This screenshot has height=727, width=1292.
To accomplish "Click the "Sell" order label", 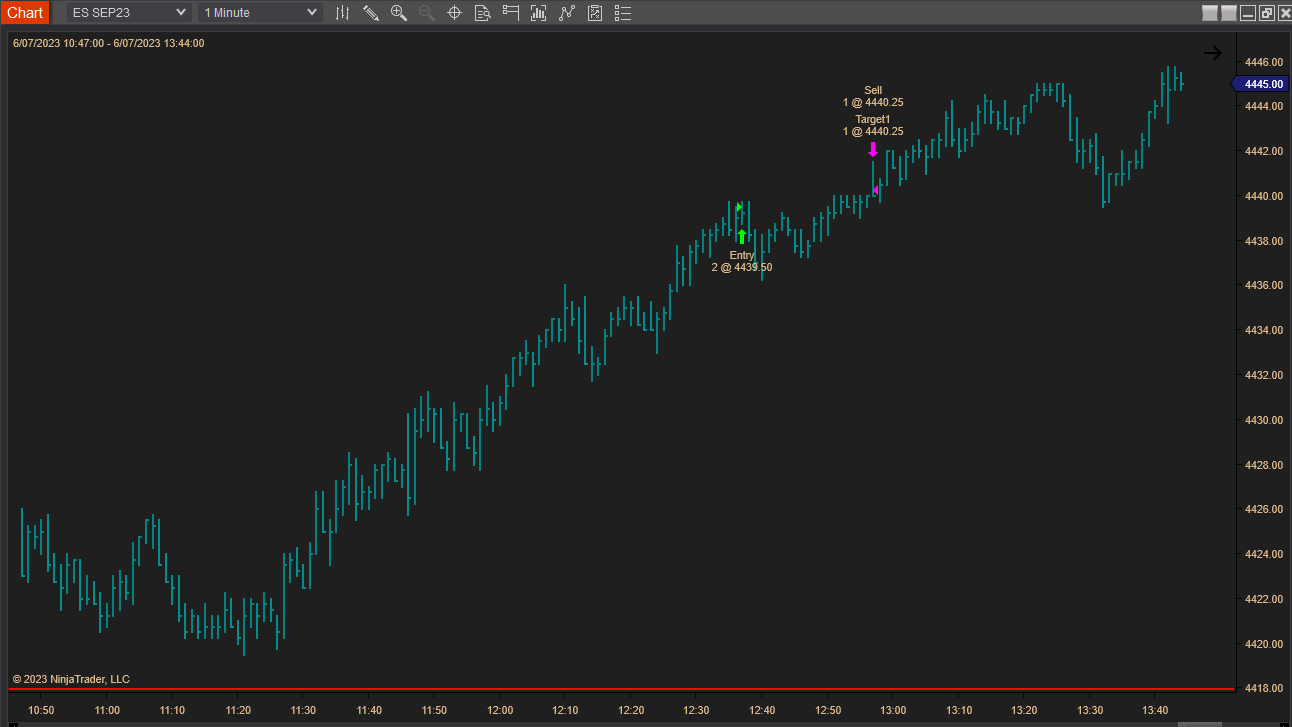I will (x=873, y=90).
